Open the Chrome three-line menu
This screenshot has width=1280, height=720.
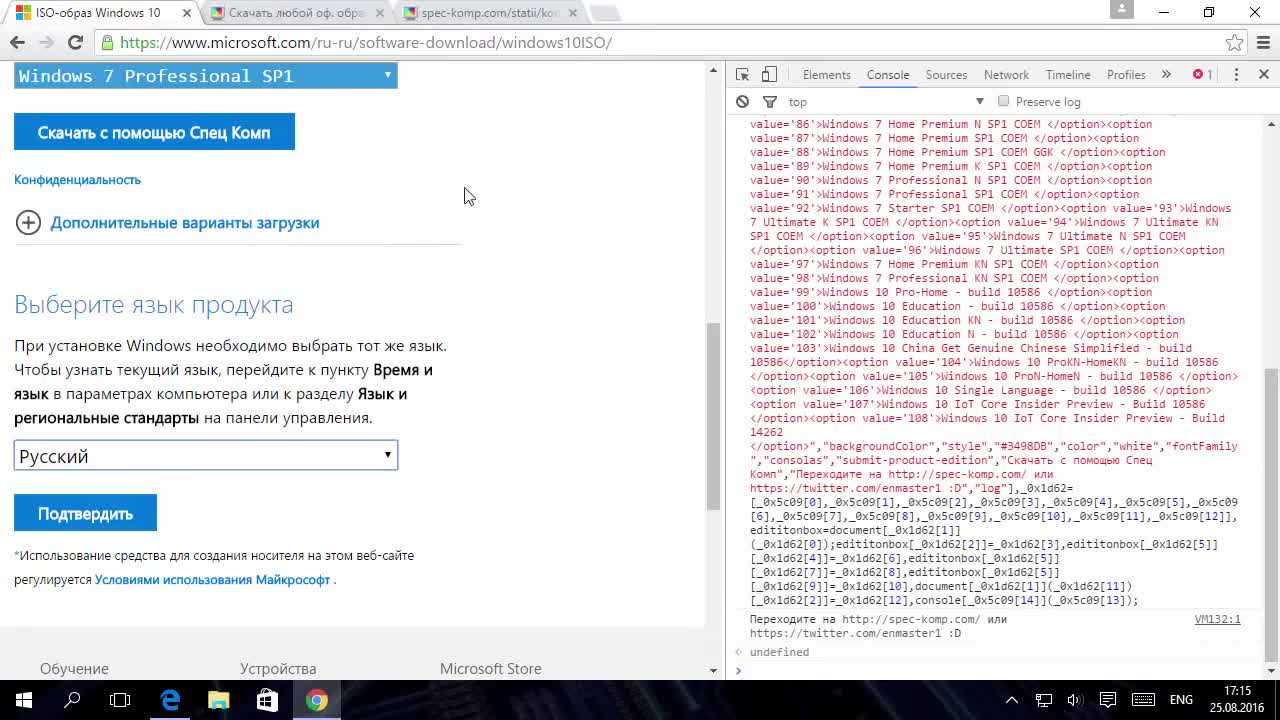[x=1263, y=42]
